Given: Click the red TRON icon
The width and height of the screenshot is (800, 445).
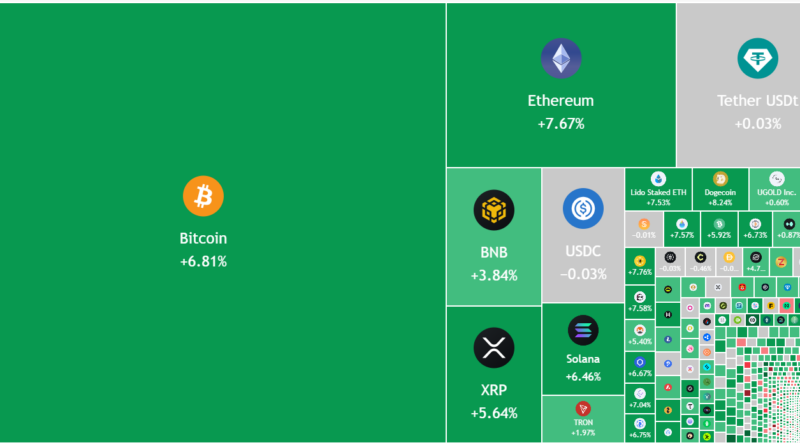Looking at the screenshot, I should pyautogui.click(x=582, y=408).
